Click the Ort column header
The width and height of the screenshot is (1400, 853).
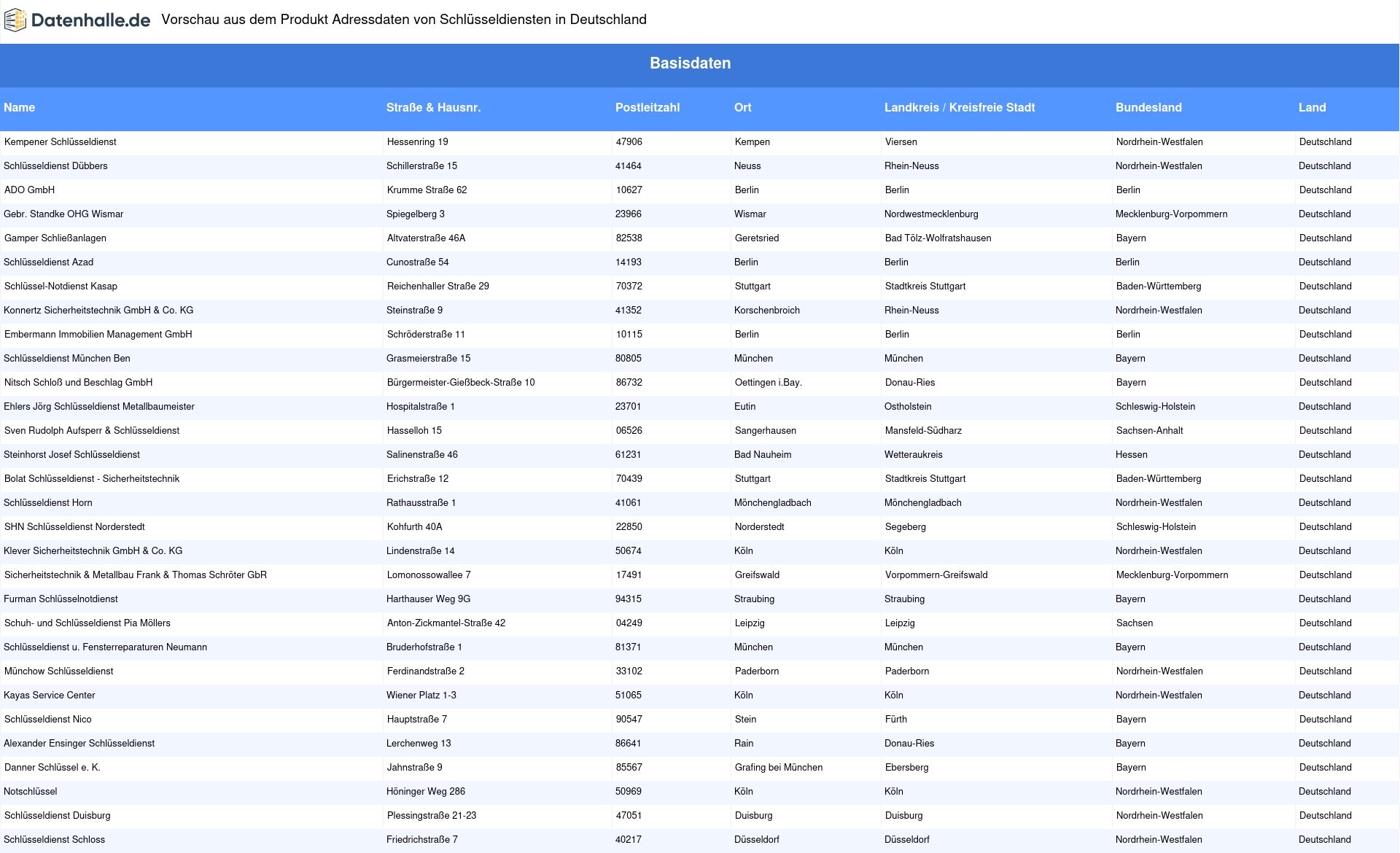[742, 107]
